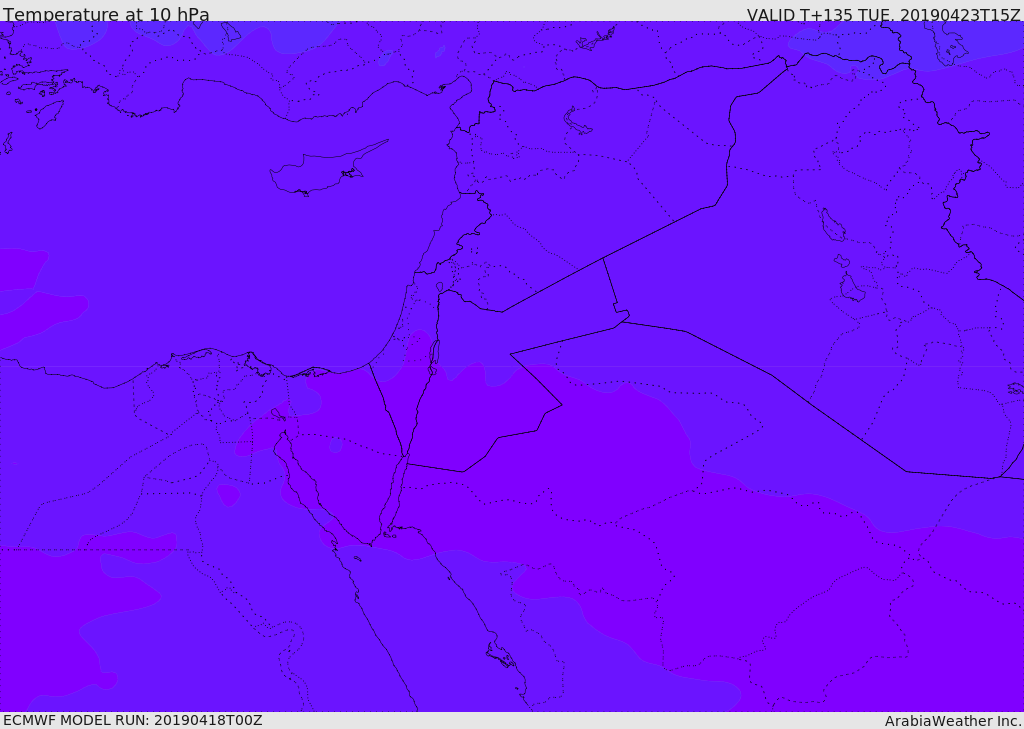Click the 'ECMWF MODEL RUN: 20190418T00Z' footer text
This screenshot has height=729, width=1024.
(133, 720)
